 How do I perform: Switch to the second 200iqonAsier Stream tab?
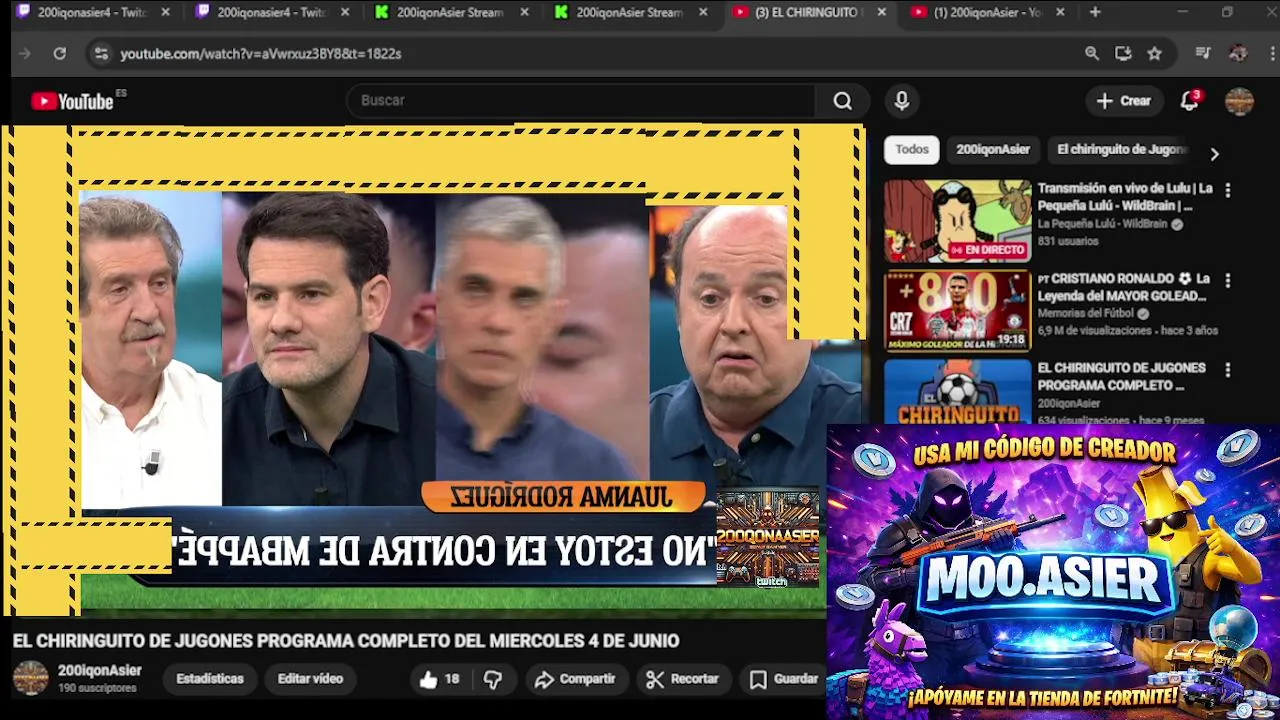[629, 13]
